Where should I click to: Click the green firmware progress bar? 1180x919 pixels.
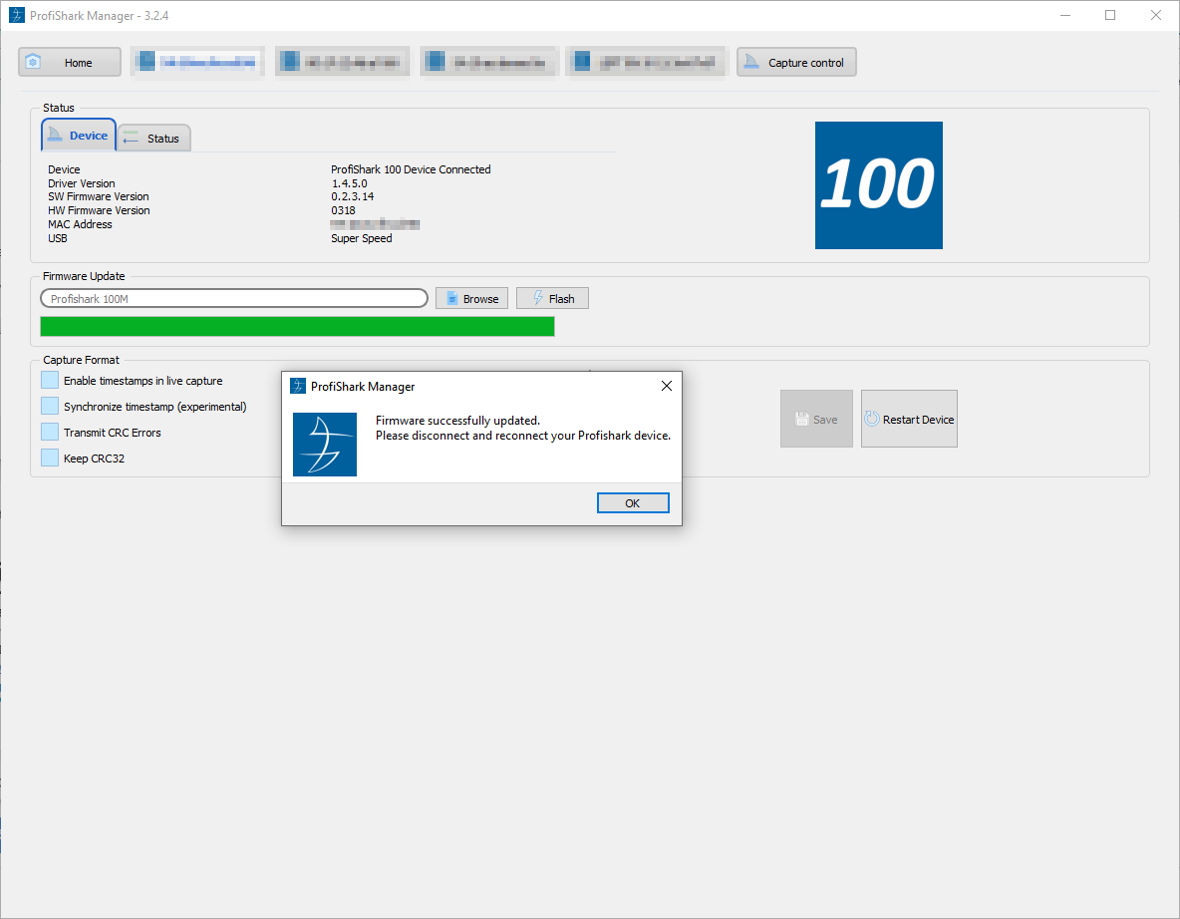coord(296,326)
